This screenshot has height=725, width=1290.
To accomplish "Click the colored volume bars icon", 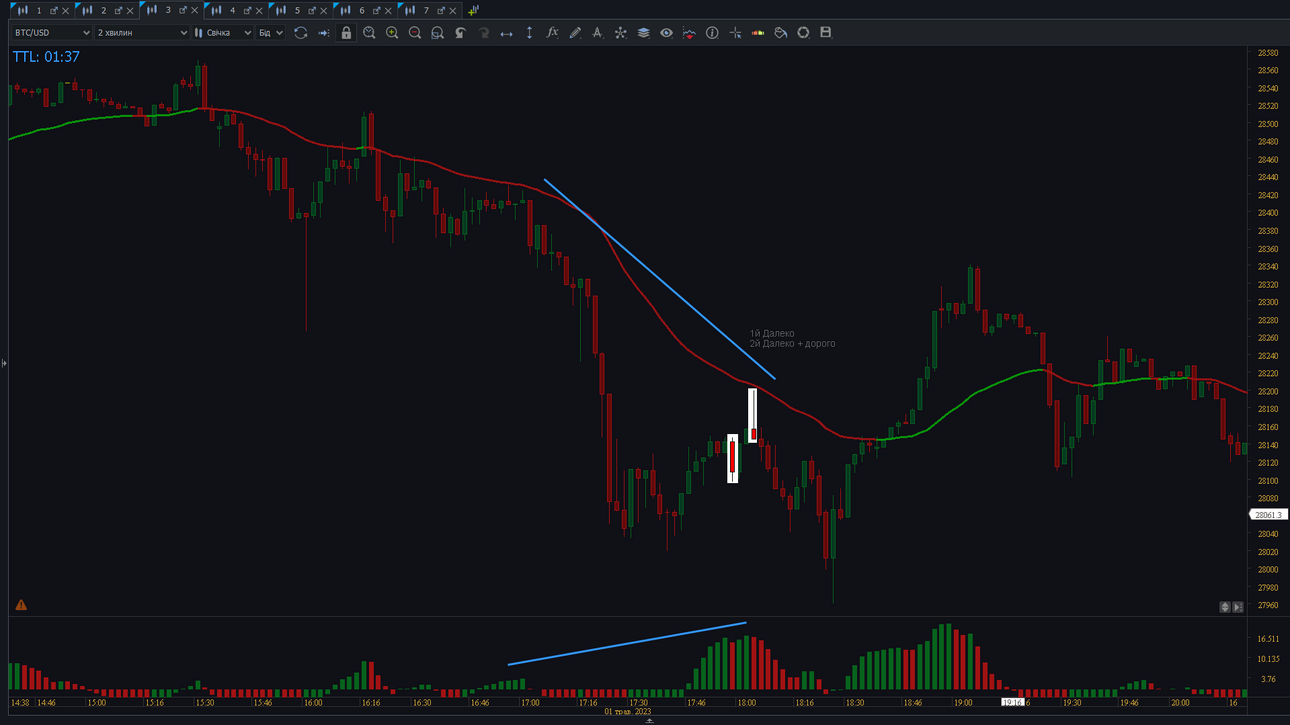I will coord(758,33).
